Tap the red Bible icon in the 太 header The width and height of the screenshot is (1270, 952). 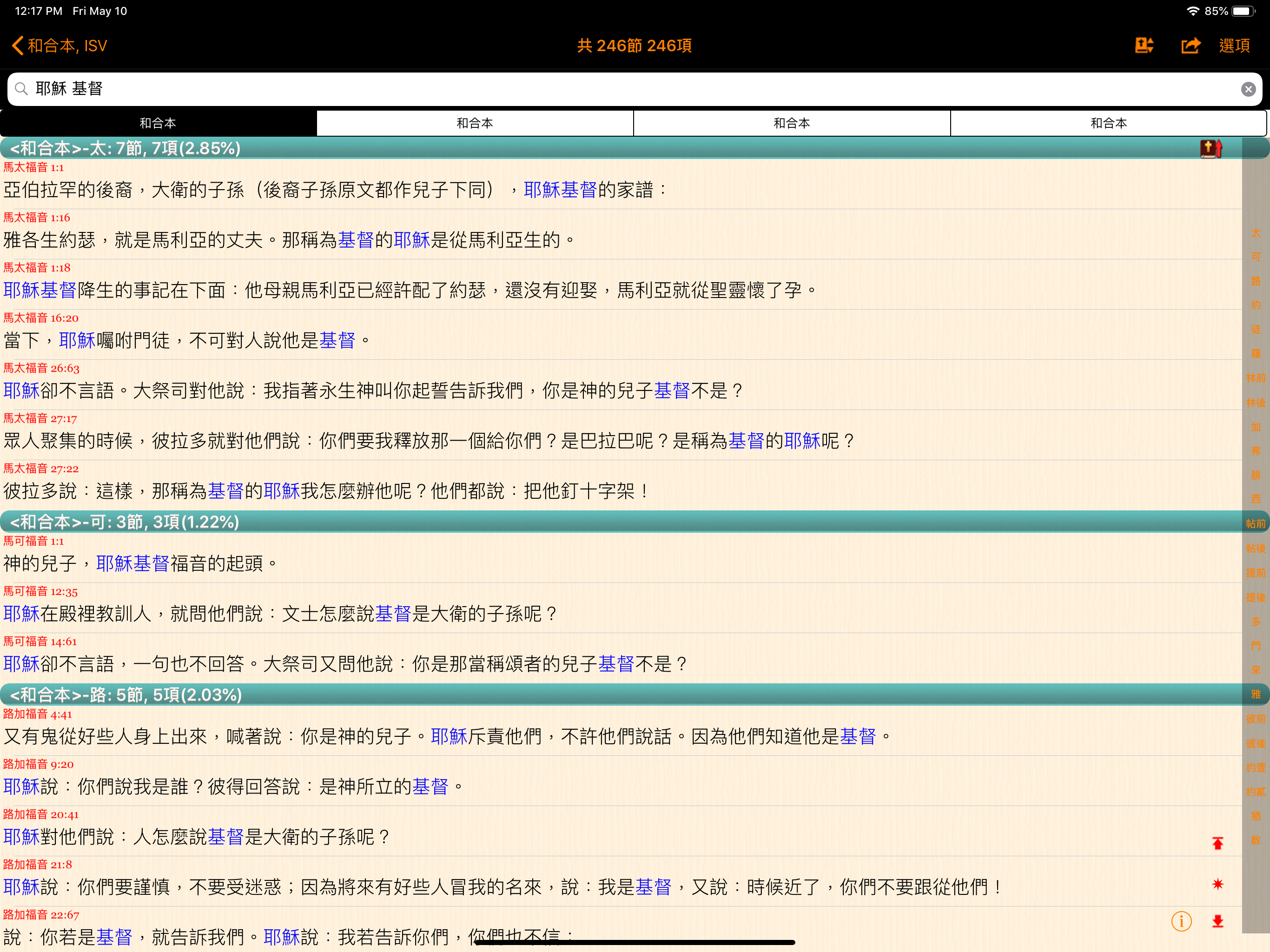coord(1211,149)
